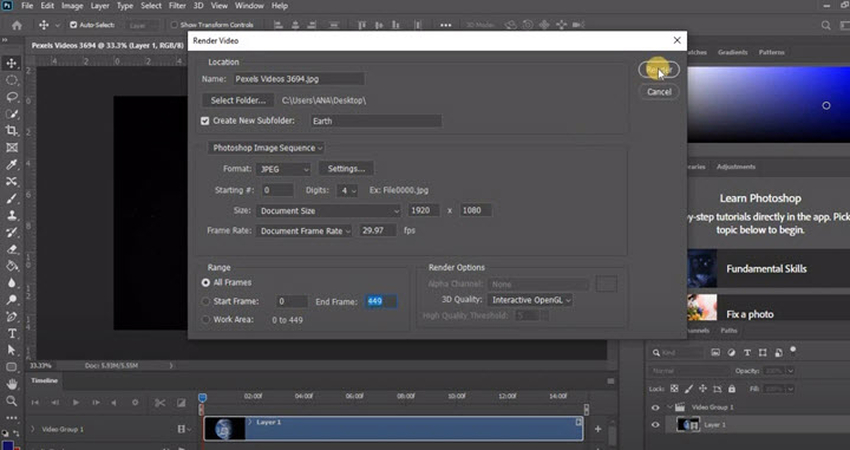
Task: Expand Video Group 1 in the timeline
Action: pos(33,429)
